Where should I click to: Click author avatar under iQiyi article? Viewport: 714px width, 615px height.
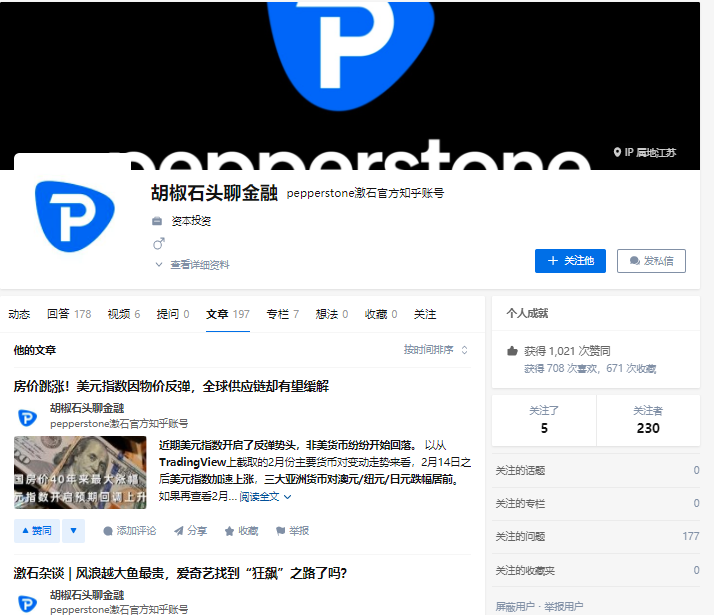click(27, 603)
